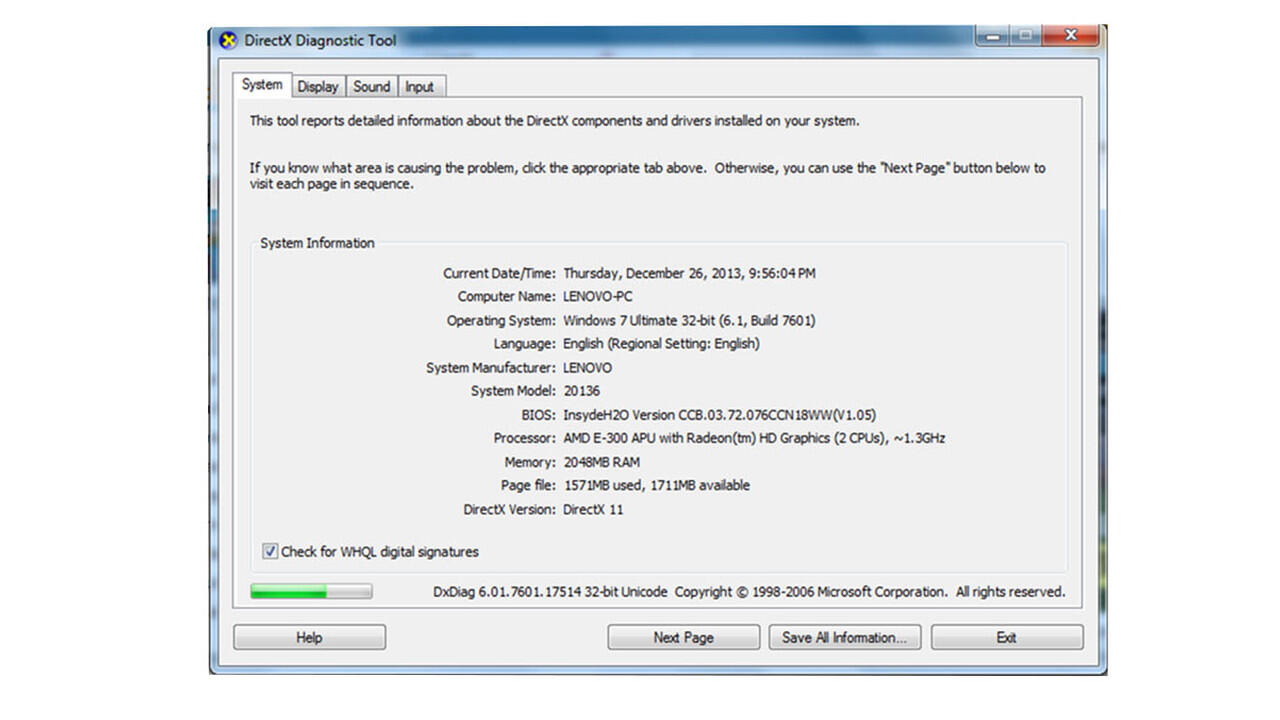Click the Help button

pyautogui.click(x=309, y=637)
